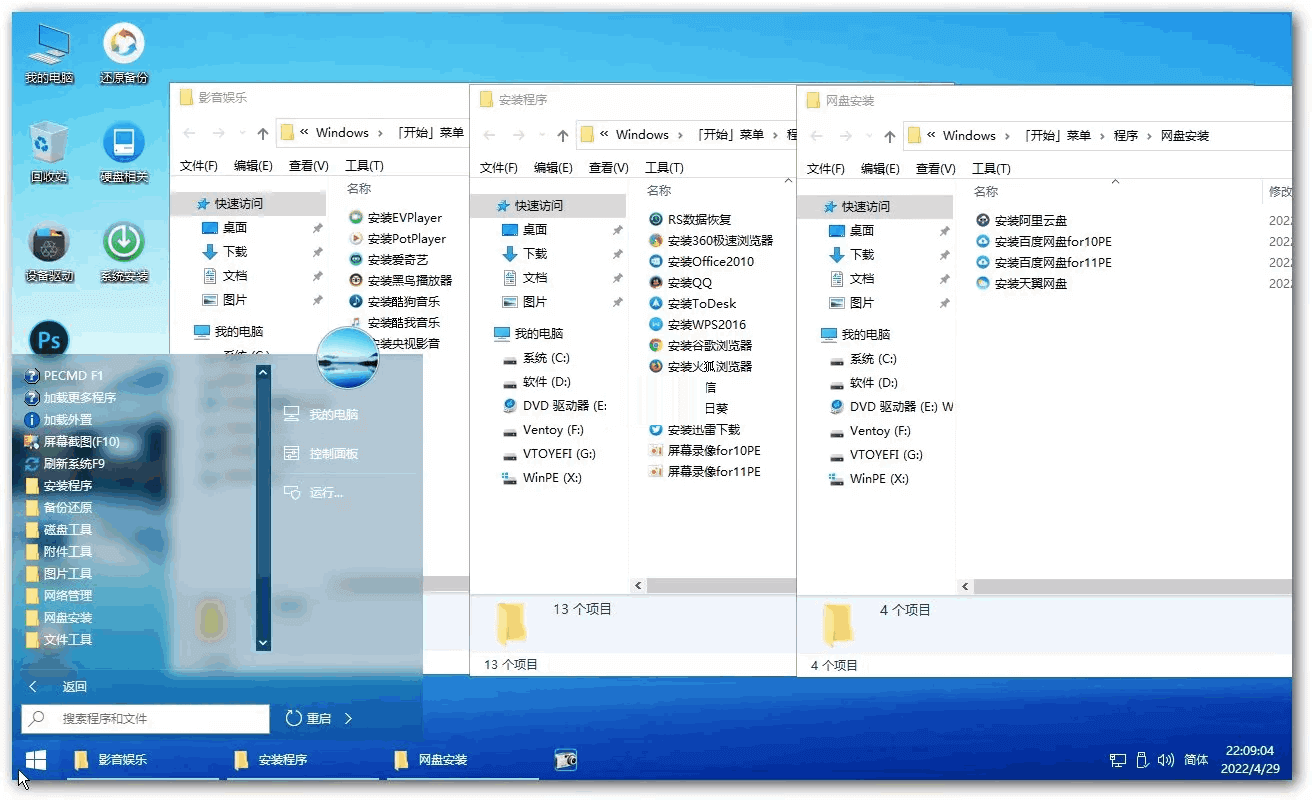Open 文件(F) menu in 网盘安装 window
The image size is (1312, 800).
825,168
